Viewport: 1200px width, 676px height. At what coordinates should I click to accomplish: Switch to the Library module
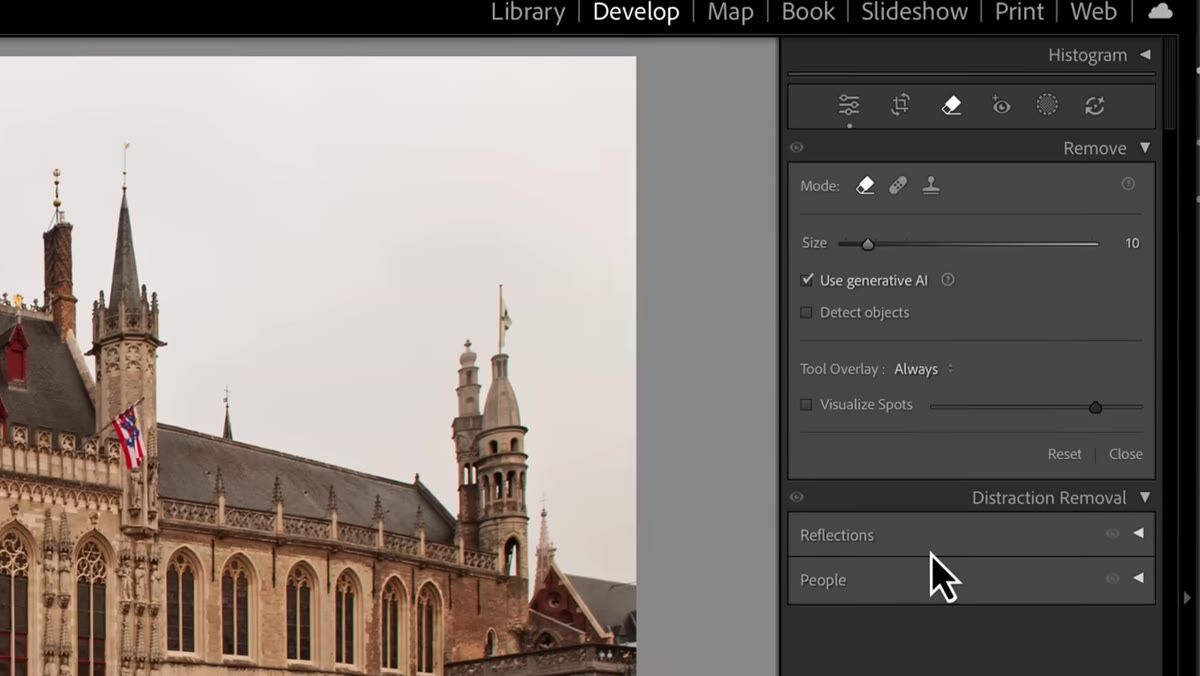point(528,12)
